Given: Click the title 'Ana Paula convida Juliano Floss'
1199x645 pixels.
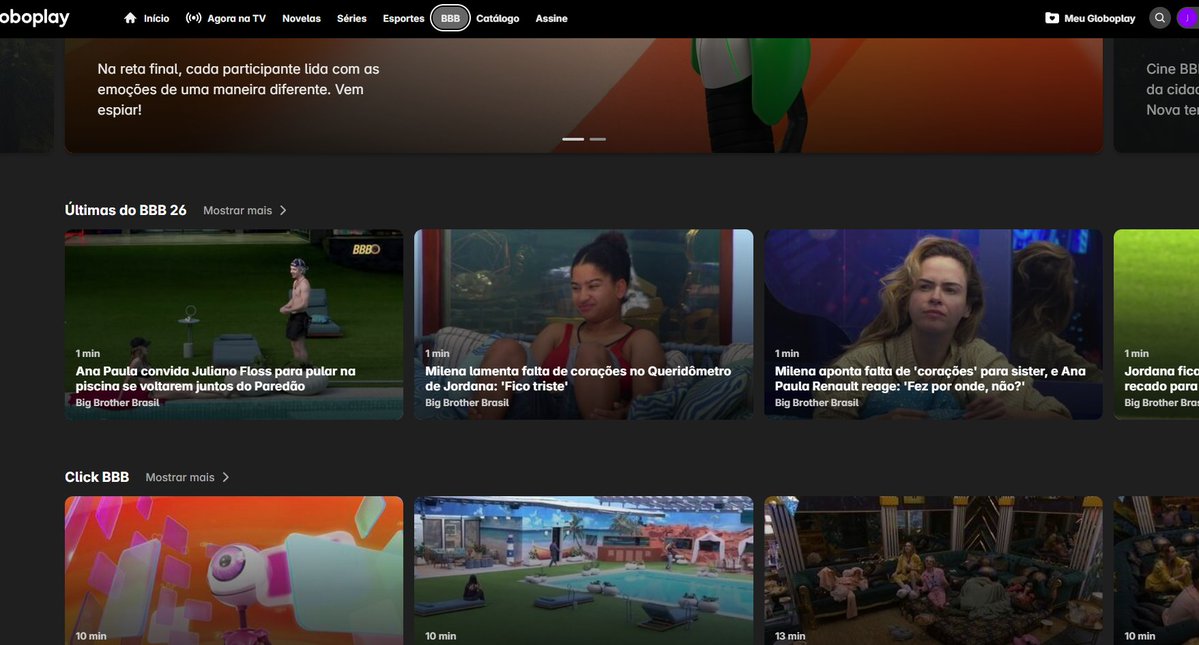Looking at the screenshot, I should point(216,378).
